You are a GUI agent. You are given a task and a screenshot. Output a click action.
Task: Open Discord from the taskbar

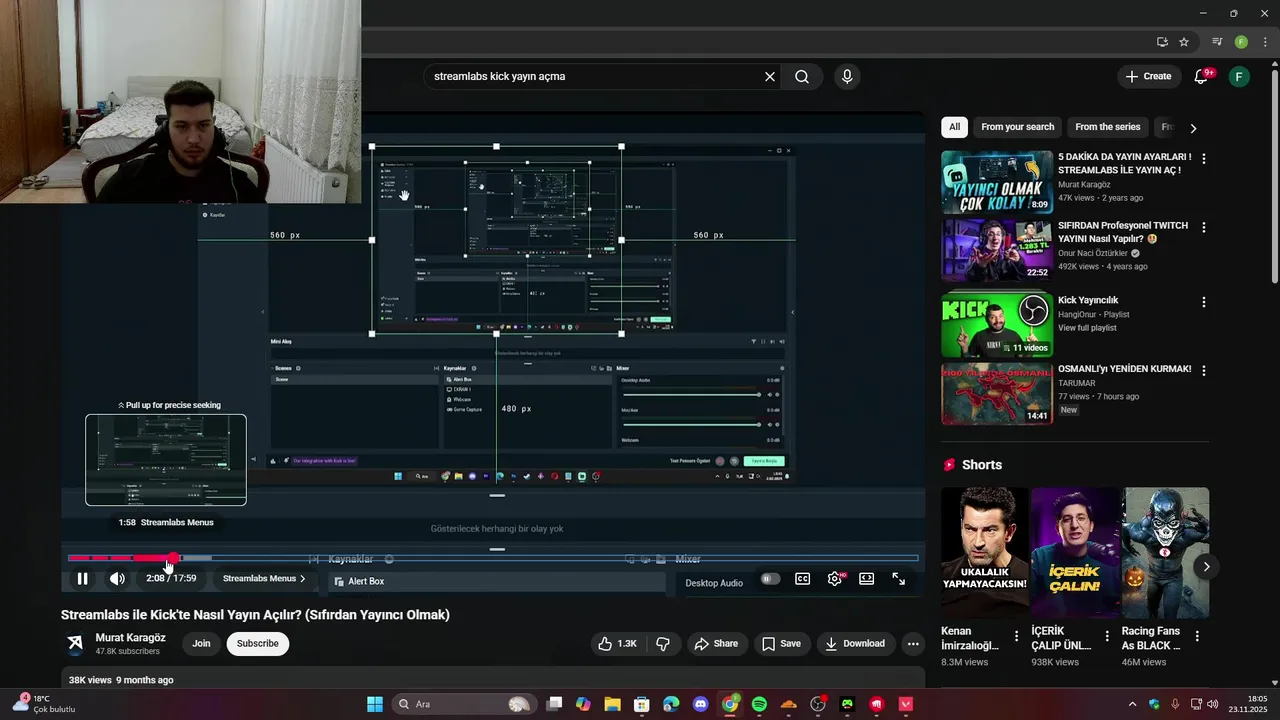700,704
